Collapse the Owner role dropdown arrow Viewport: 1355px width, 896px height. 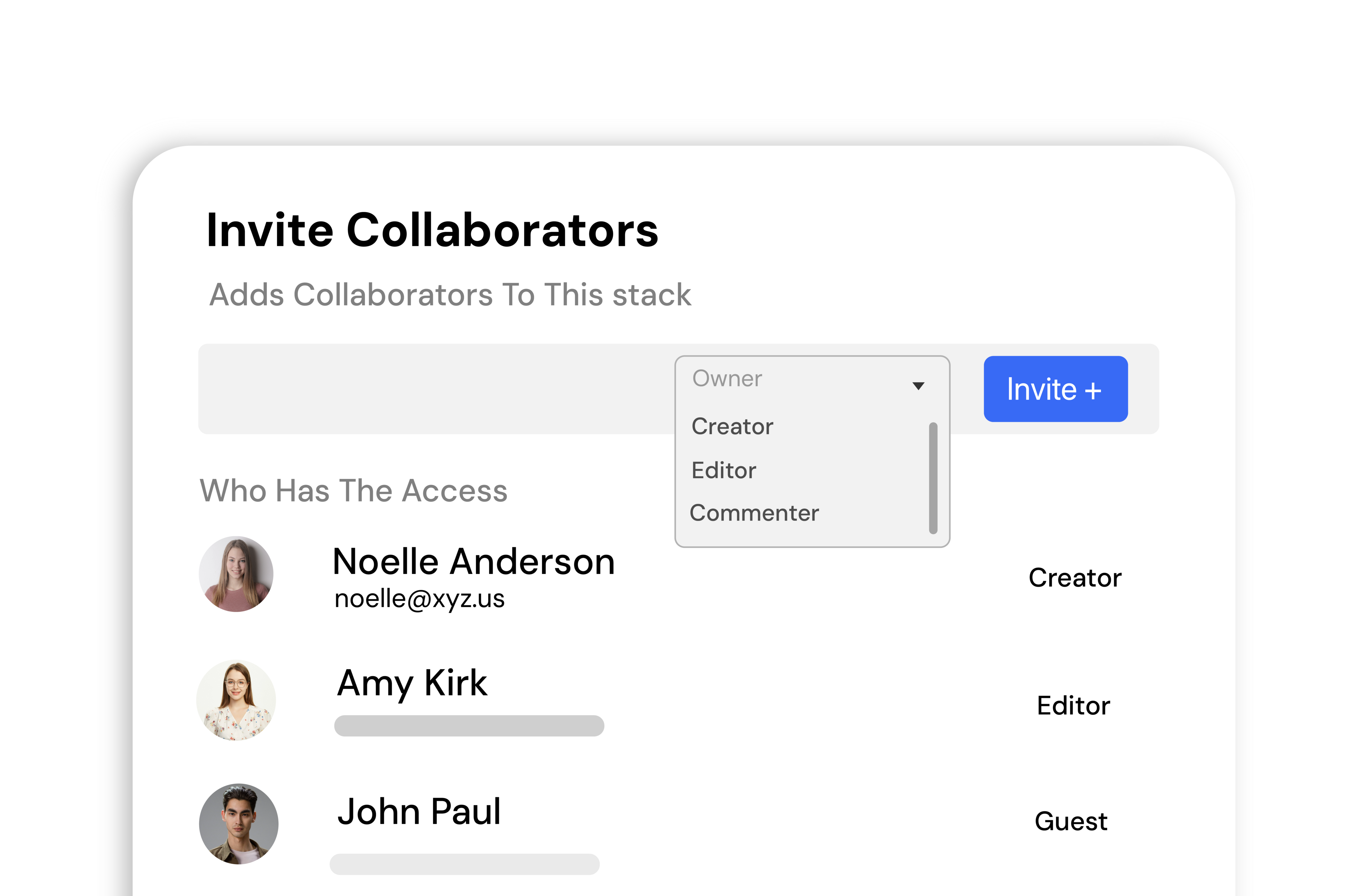pos(918,386)
